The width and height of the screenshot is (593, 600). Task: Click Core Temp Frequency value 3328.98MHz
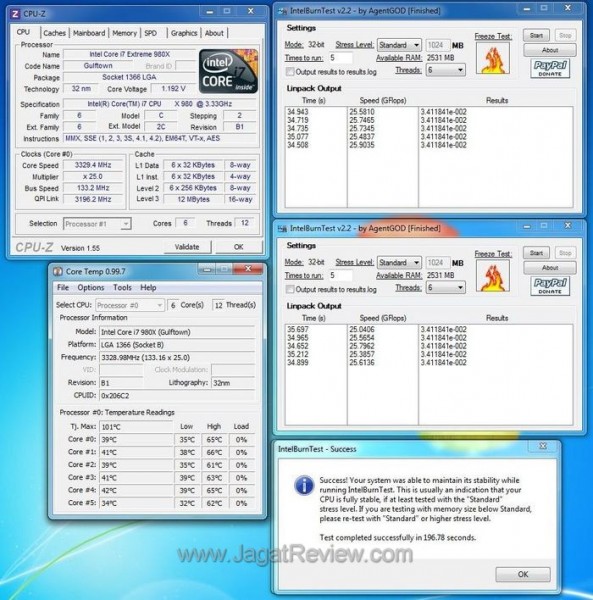click(x=177, y=357)
